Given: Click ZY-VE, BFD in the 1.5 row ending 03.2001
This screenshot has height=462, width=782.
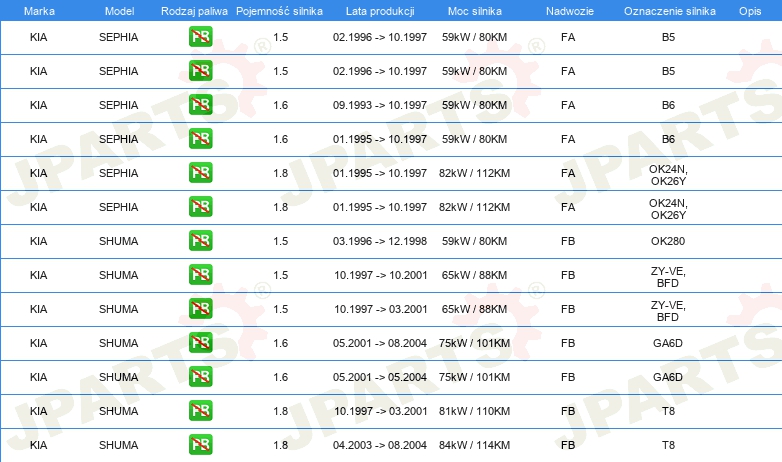Looking at the screenshot, I should [668, 311].
